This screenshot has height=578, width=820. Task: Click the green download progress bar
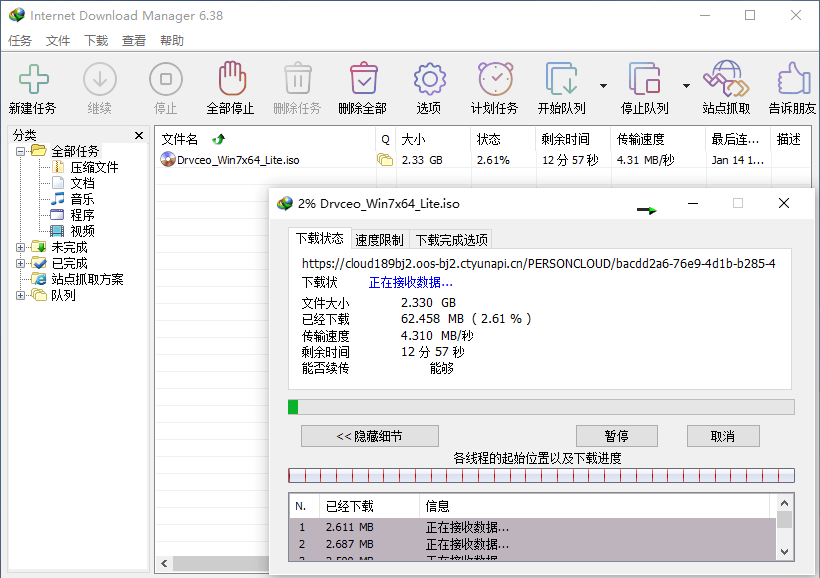pyautogui.click(x=541, y=407)
